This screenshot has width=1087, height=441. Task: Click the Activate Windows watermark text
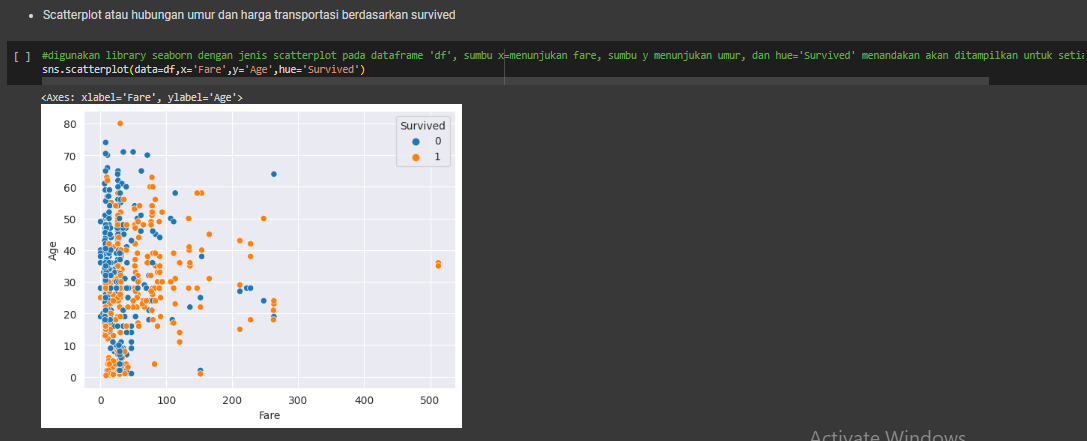[x=887, y=436]
